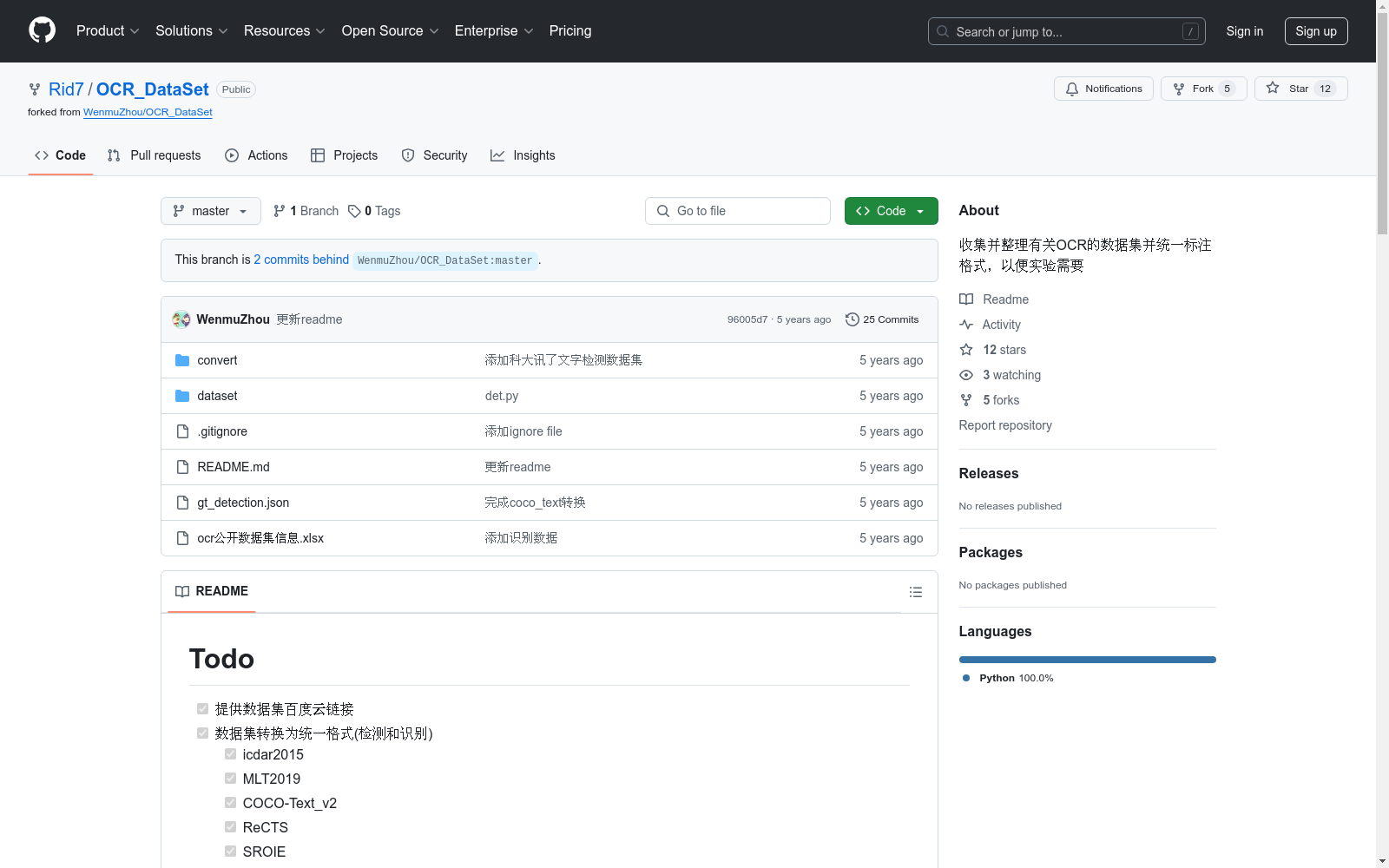Click the README book icon in file panel

point(182,591)
